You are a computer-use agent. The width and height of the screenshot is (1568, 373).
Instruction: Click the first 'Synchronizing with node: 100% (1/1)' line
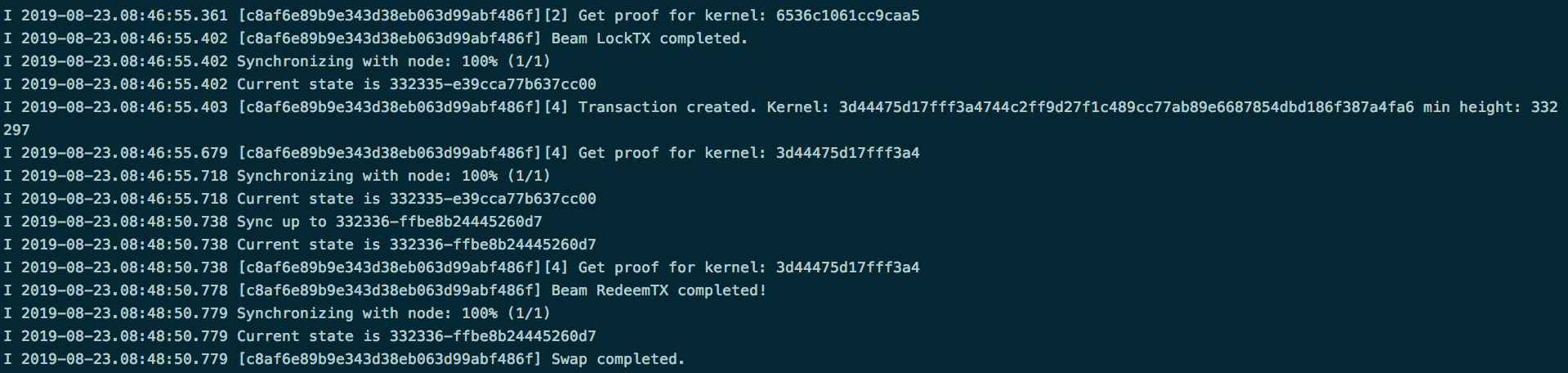[x=277, y=61]
